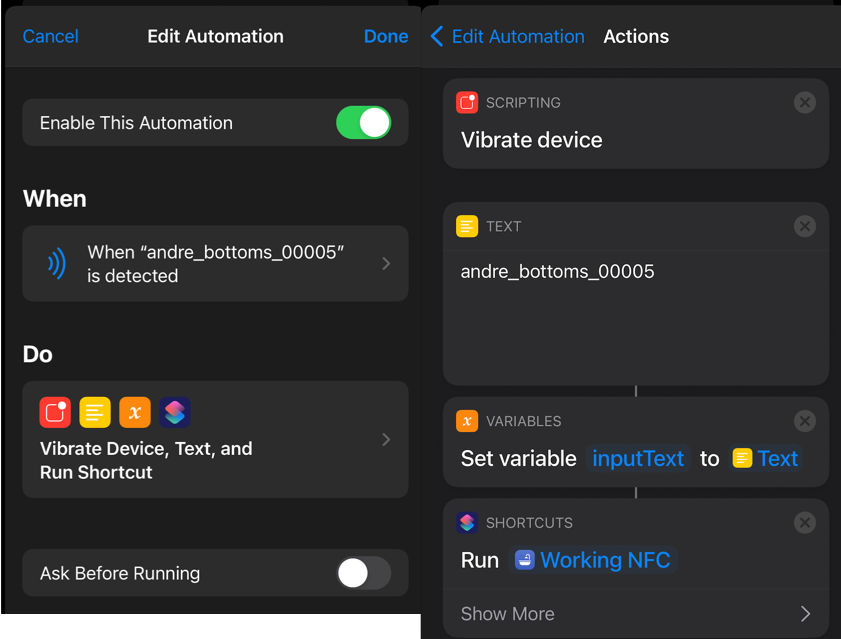Click the Shortcuts app icon in Do section
The image size is (841, 639).
tap(175, 412)
